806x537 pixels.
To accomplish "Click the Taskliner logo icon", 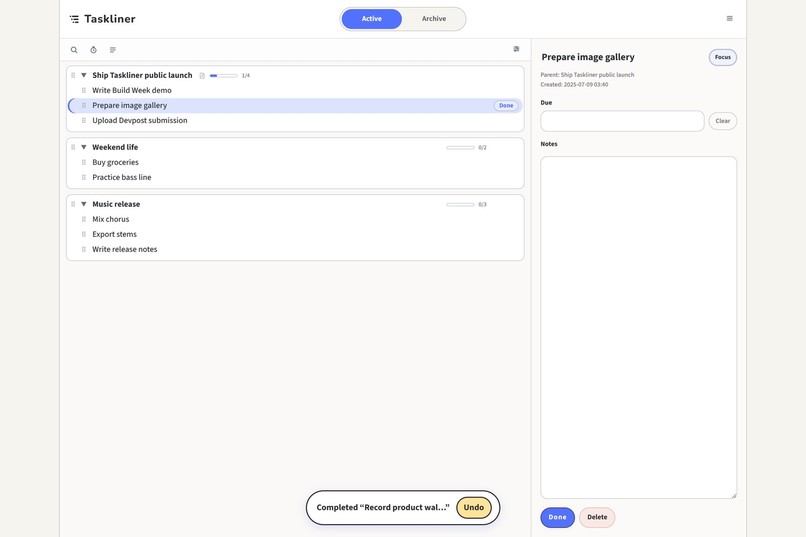I will (x=75, y=19).
